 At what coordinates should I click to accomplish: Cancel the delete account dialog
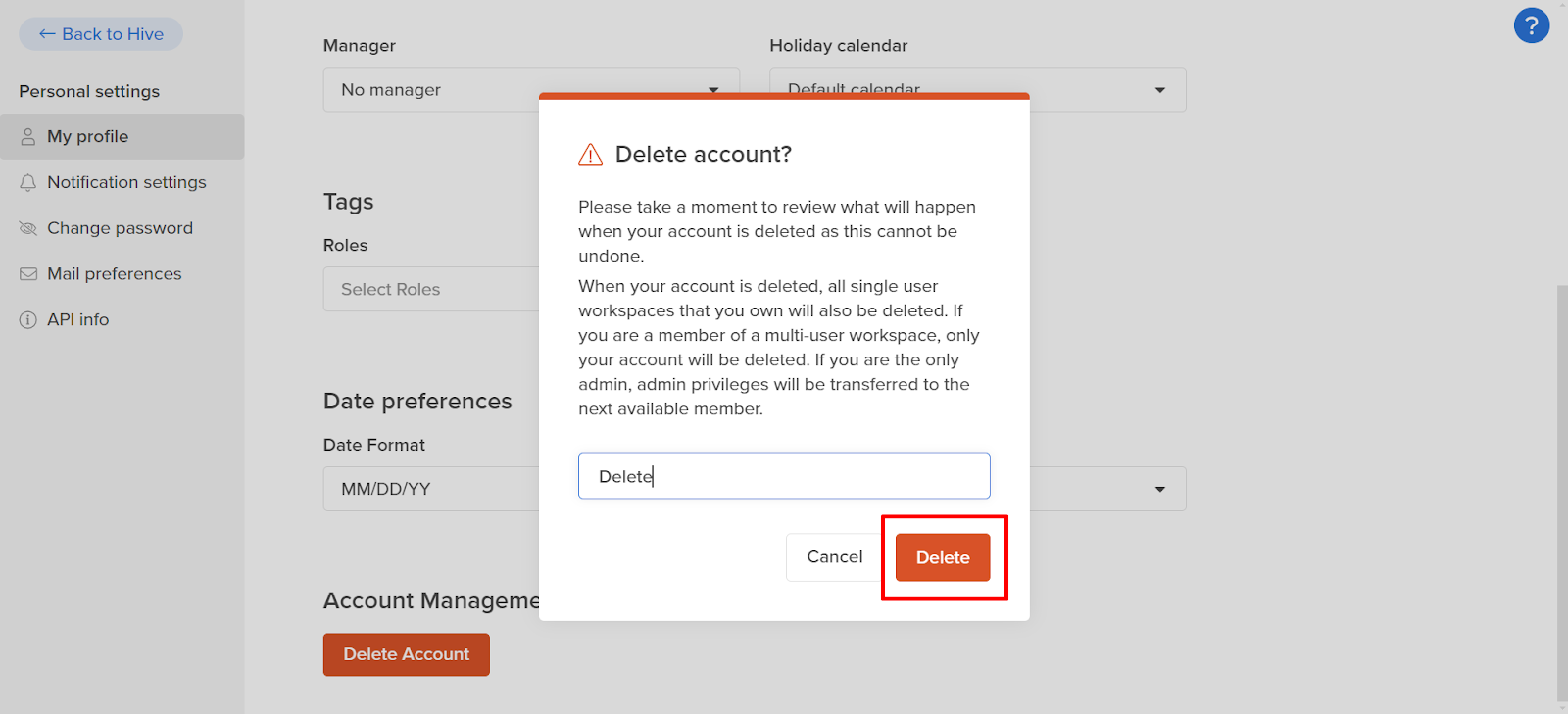click(835, 557)
